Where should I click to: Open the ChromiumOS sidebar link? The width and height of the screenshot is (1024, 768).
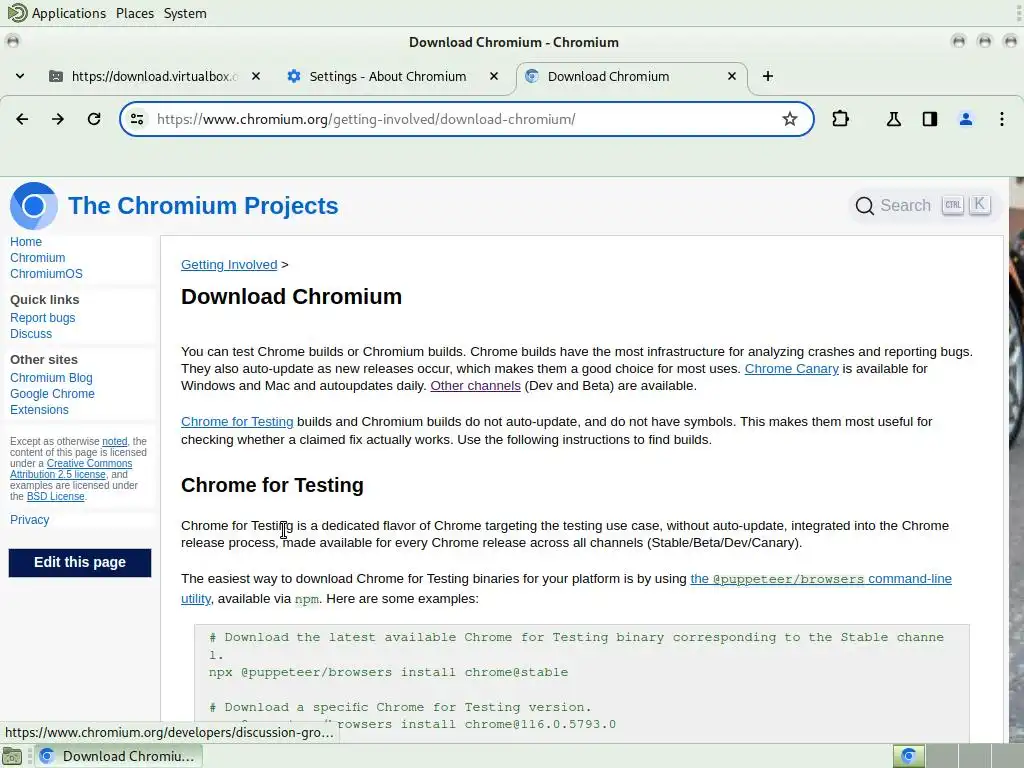click(46, 274)
